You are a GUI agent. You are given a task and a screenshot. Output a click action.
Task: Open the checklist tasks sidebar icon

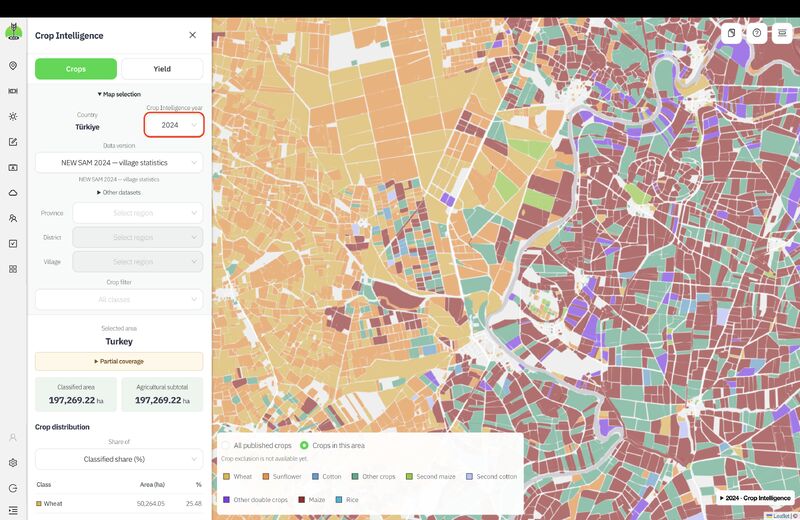(x=13, y=243)
